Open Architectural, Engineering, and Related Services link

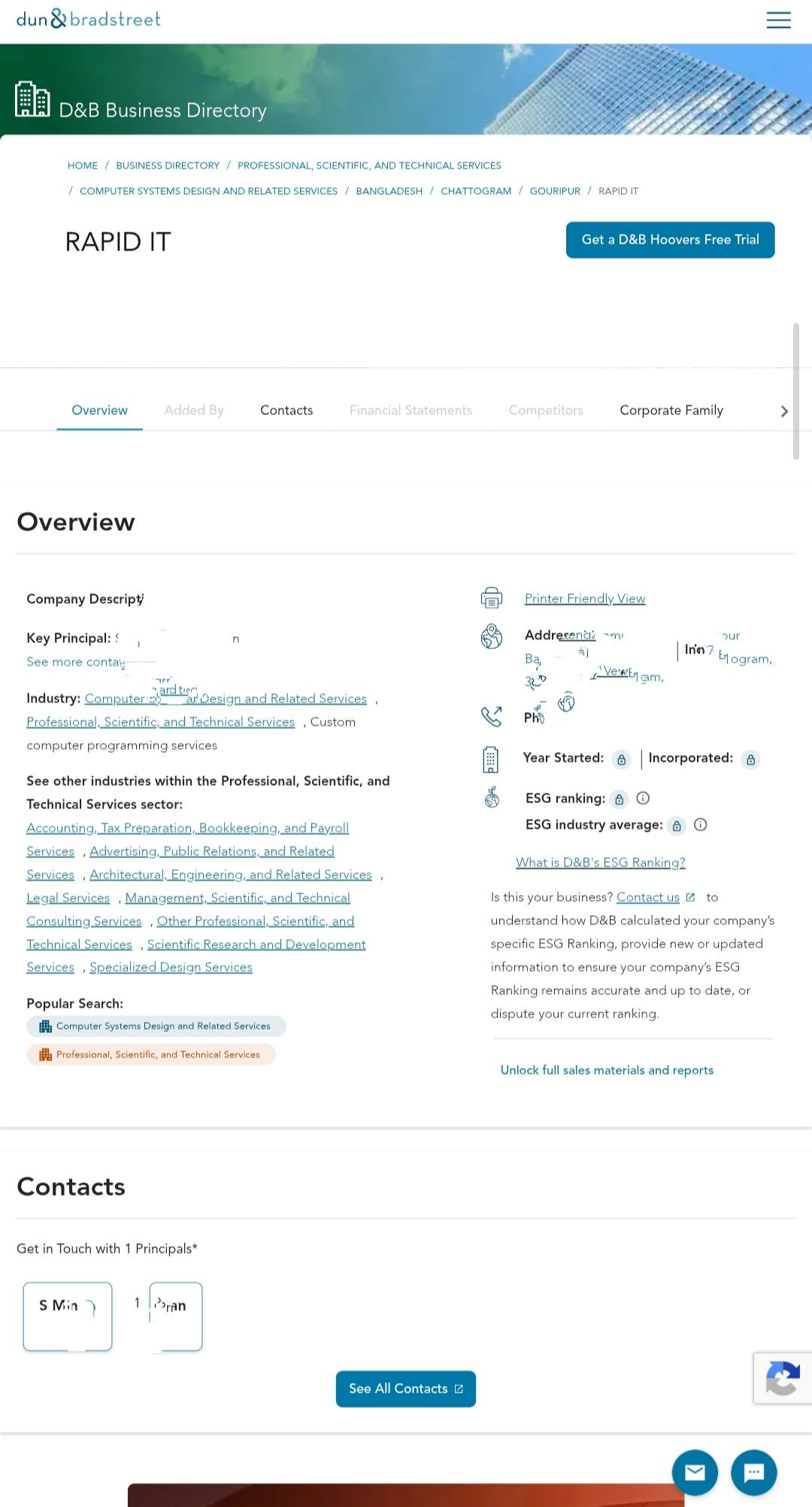click(230, 875)
